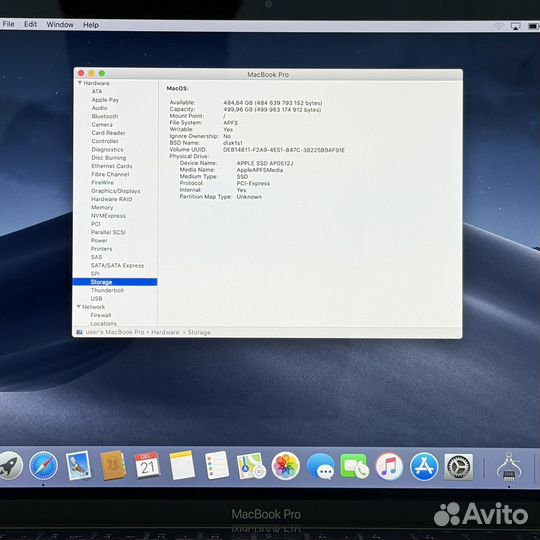Image resolution: width=540 pixels, height=540 pixels.
Task: Select Disc Burning in the sidebar
Action: pyautogui.click(x=109, y=158)
